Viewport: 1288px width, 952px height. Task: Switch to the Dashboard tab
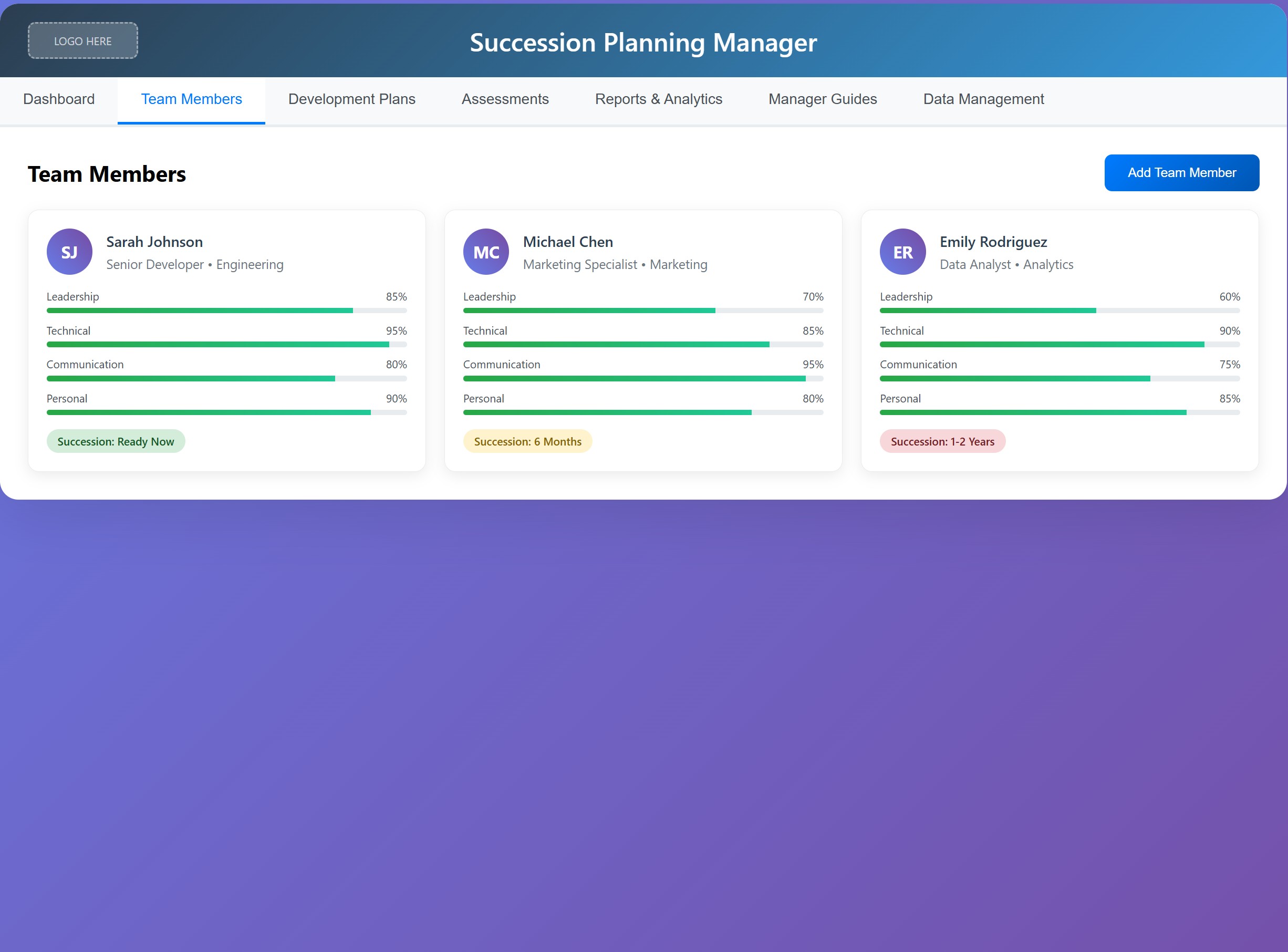tap(59, 99)
